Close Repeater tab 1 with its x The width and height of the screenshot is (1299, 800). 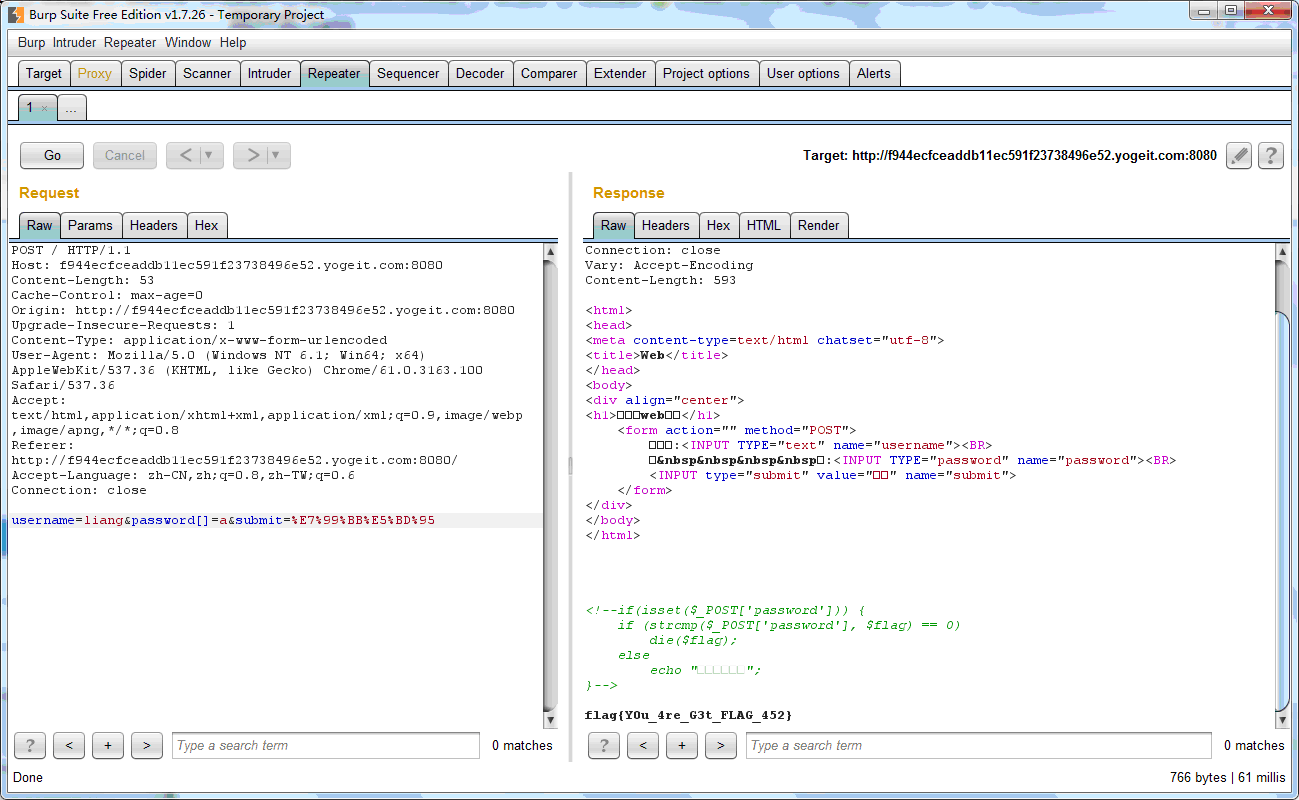44,108
